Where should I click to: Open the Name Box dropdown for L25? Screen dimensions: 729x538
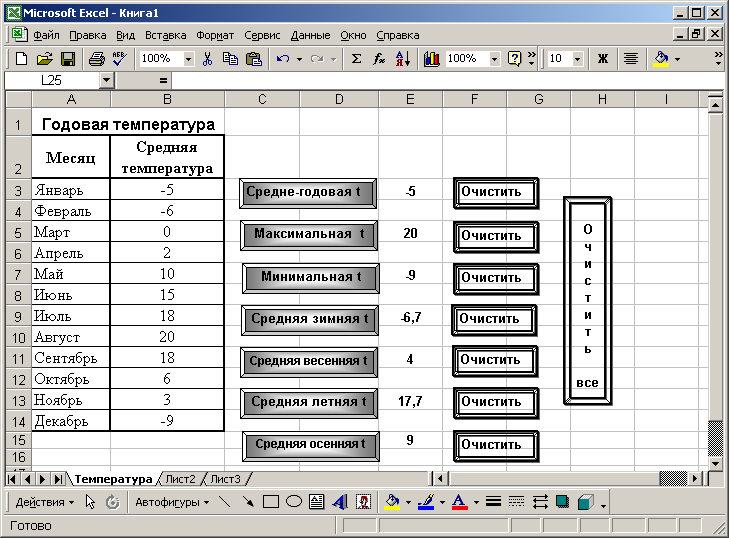[x=106, y=80]
